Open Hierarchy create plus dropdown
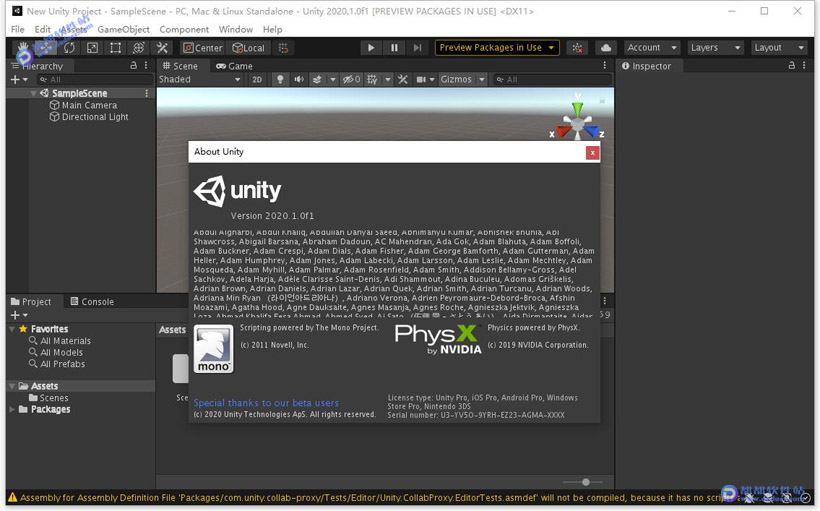Image resolution: width=820 pixels, height=511 pixels. [19, 80]
